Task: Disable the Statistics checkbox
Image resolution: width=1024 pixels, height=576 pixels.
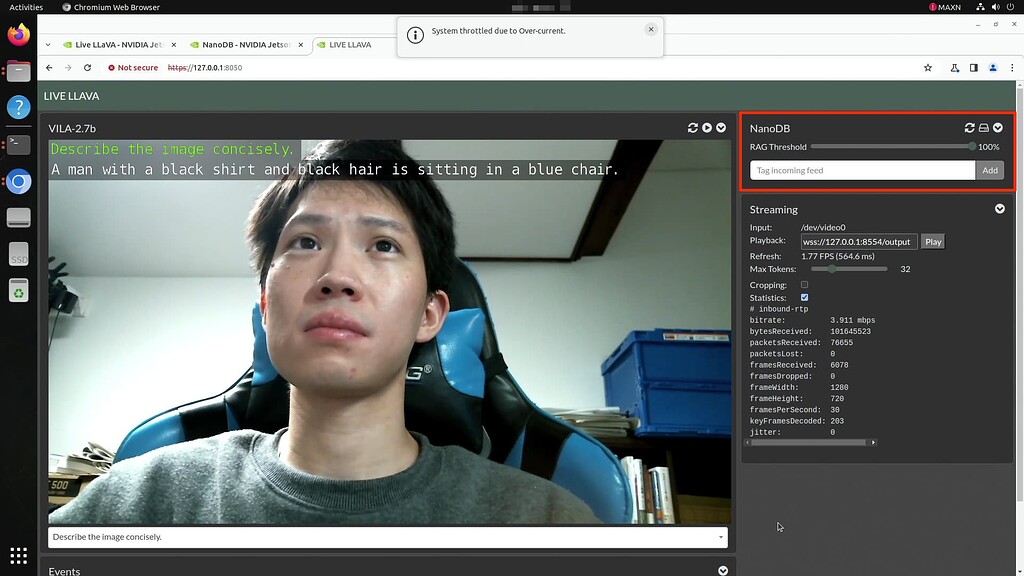Action: 804,297
